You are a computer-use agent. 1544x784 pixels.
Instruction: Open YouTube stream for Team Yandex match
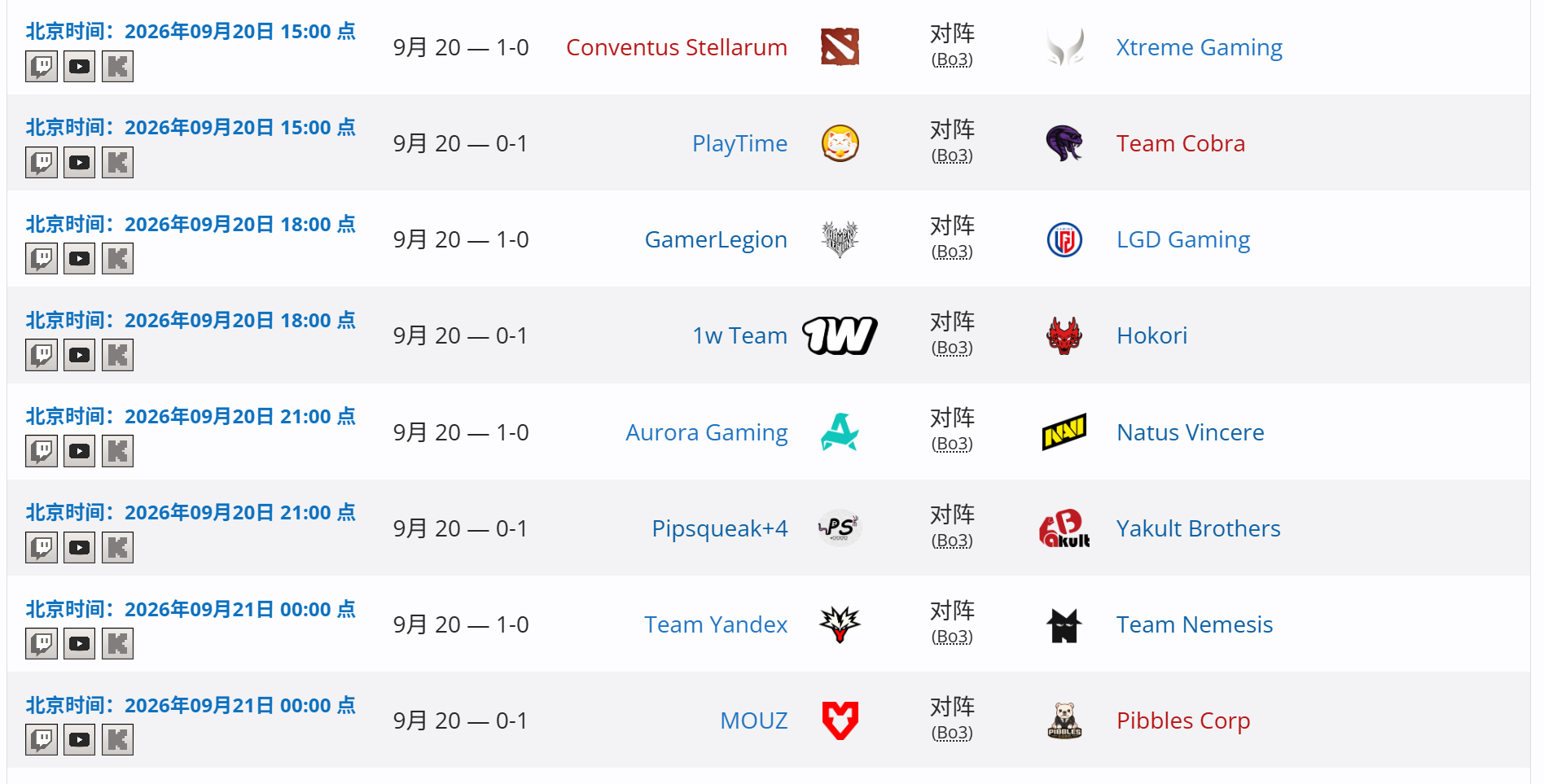tap(79, 644)
